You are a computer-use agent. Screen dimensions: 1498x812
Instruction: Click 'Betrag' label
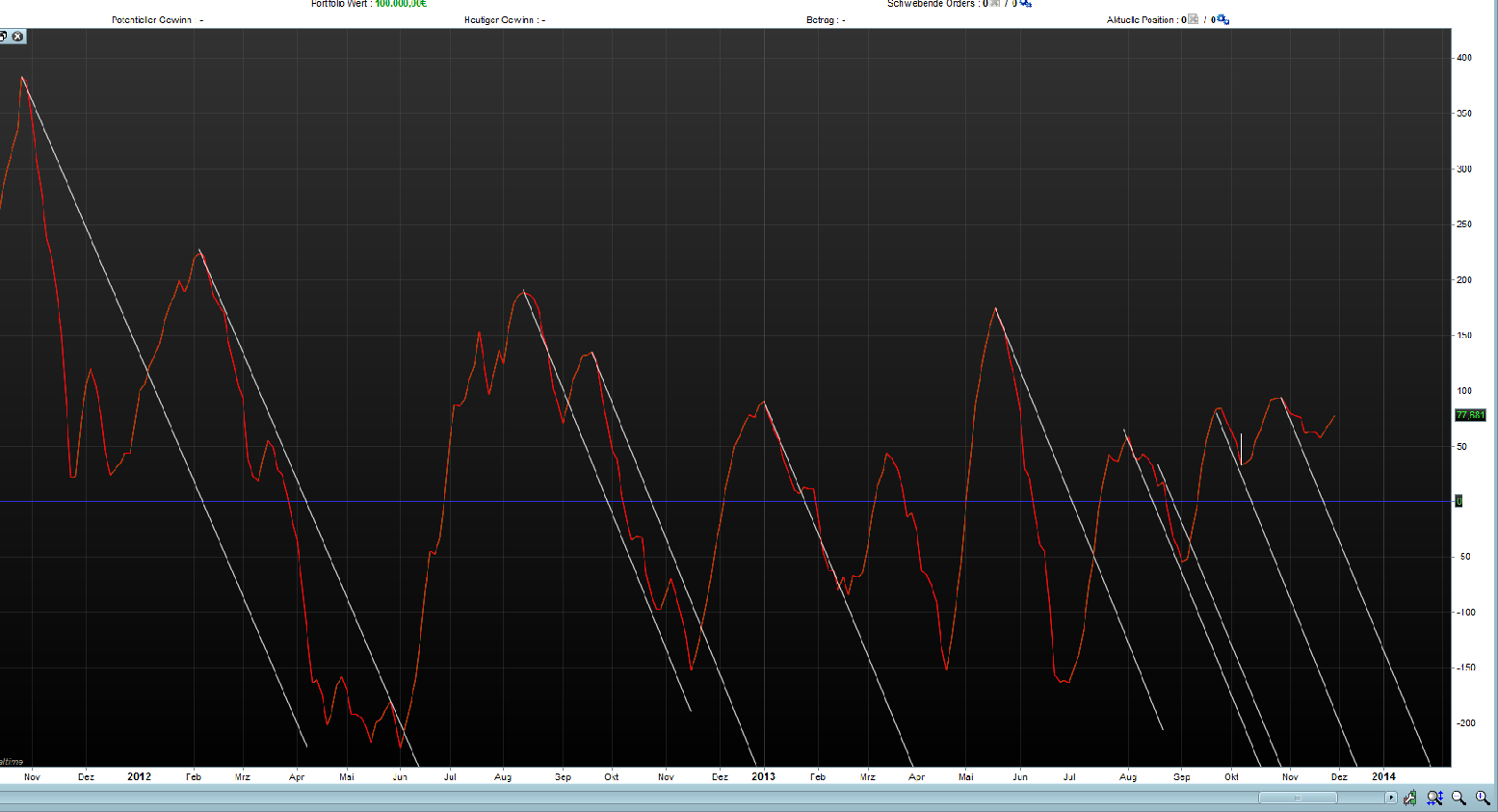coord(821,19)
